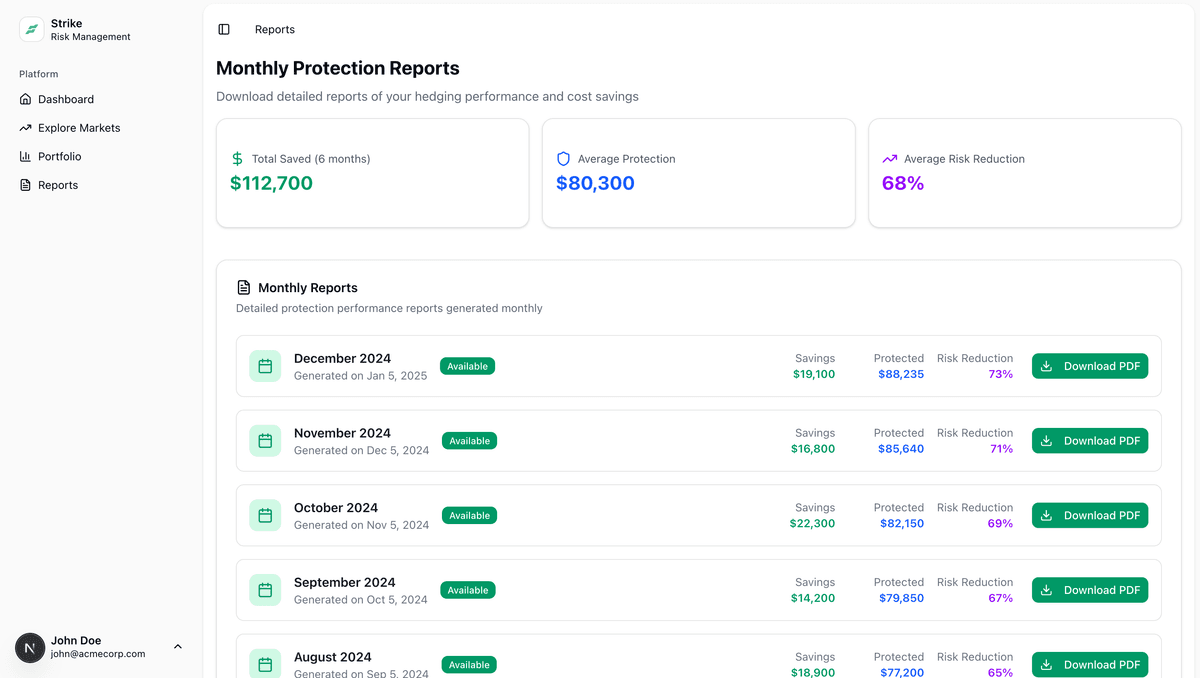Click the shield Average Protection icon
Image resolution: width=1200 pixels, height=678 pixels.
click(563, 159)
